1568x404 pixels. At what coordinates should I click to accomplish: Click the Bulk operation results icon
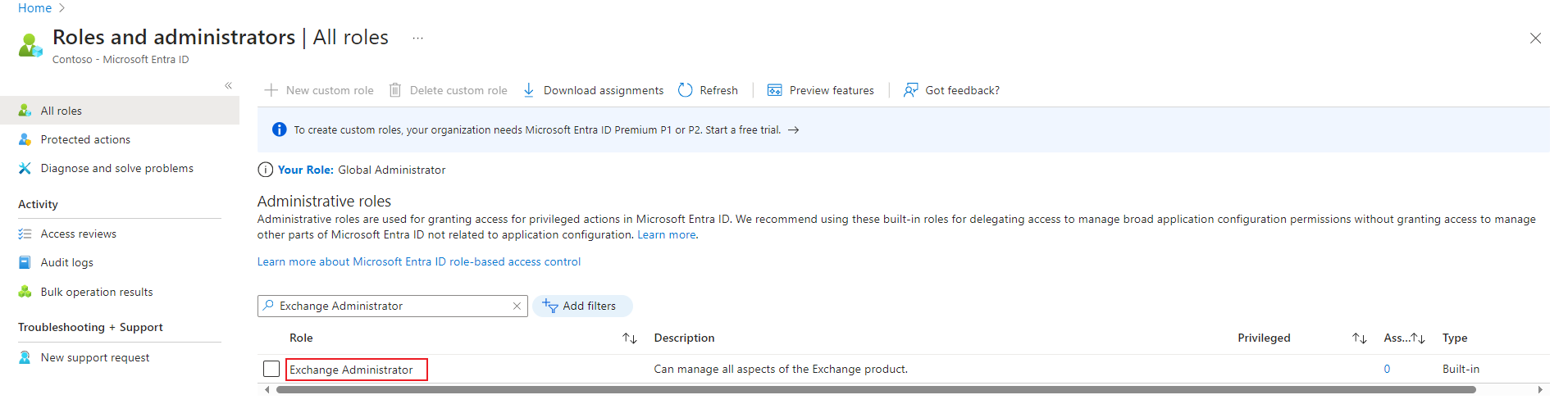click(x=25, y=292)
